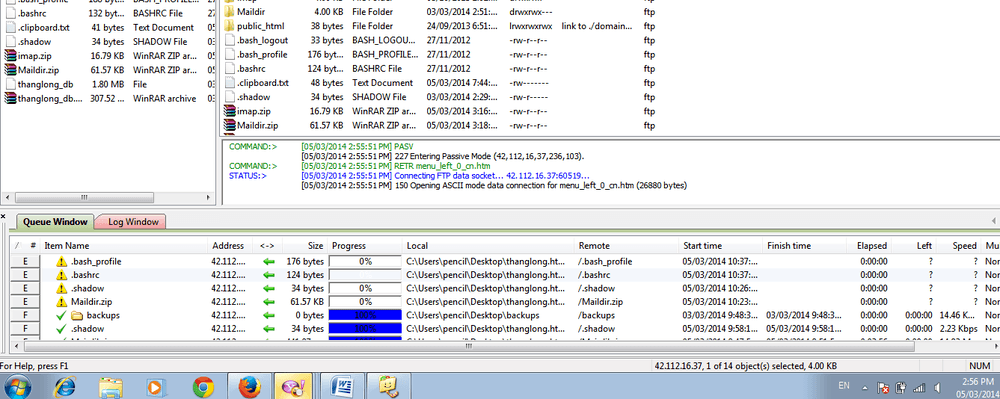Click the .bash_logout file icon in remote pane
The height and width of the screenshot is (399, 1000).
pos(230,40)
